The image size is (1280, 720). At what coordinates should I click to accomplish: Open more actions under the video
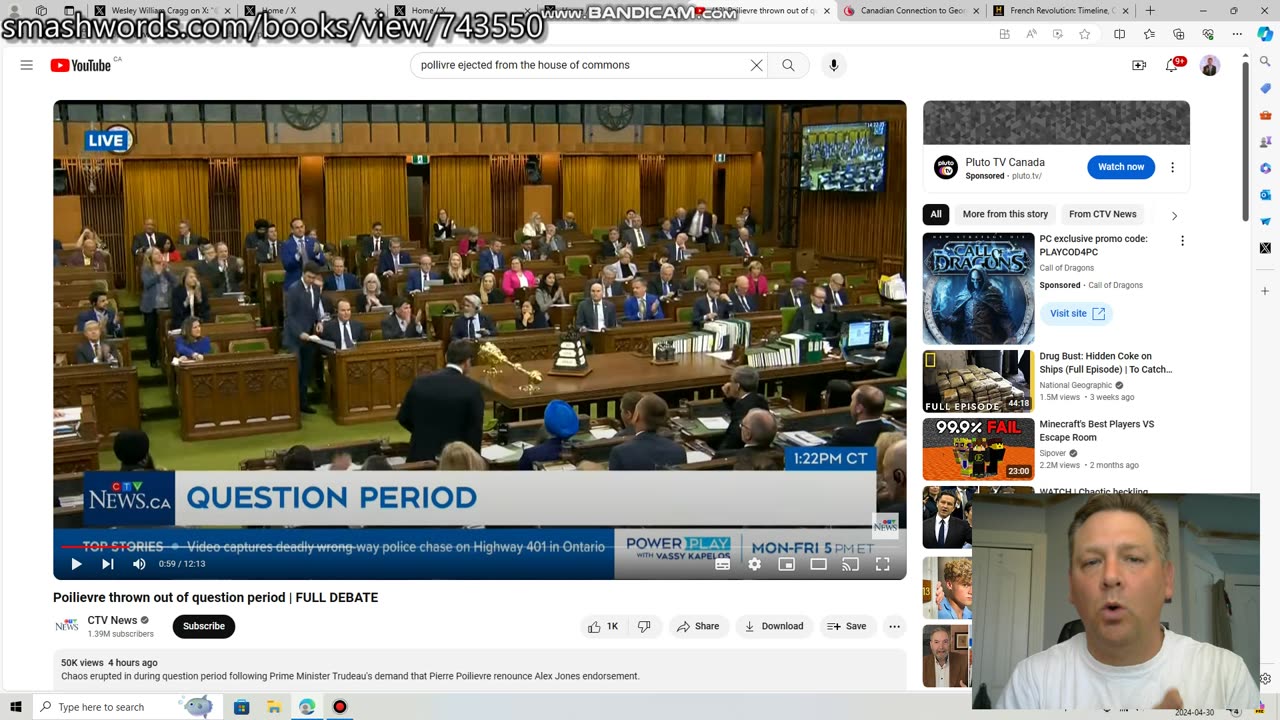pyautogui.click(x=894, y=626)
